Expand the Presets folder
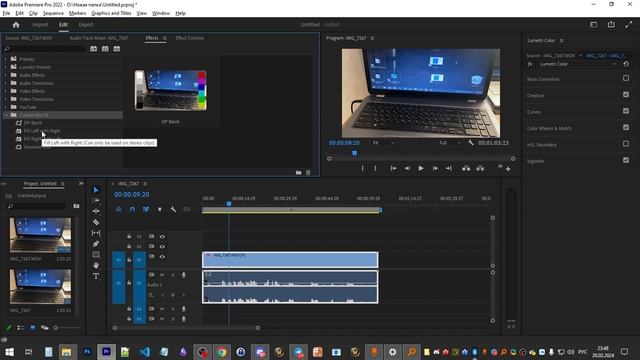The width and height of the screenshot is (640, 360). click(6, 59)
